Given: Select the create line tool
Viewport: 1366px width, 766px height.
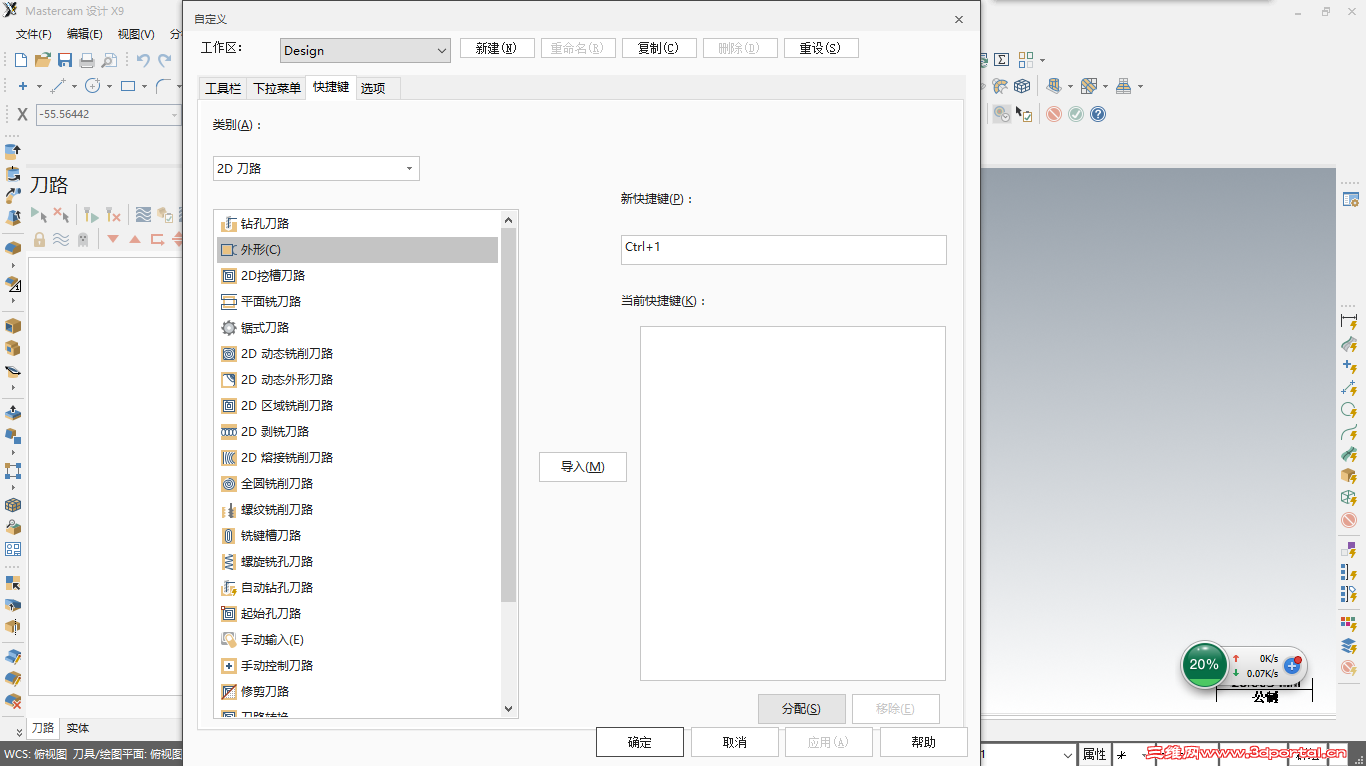Looking at the screenshot, I should [x=57, y=86].
